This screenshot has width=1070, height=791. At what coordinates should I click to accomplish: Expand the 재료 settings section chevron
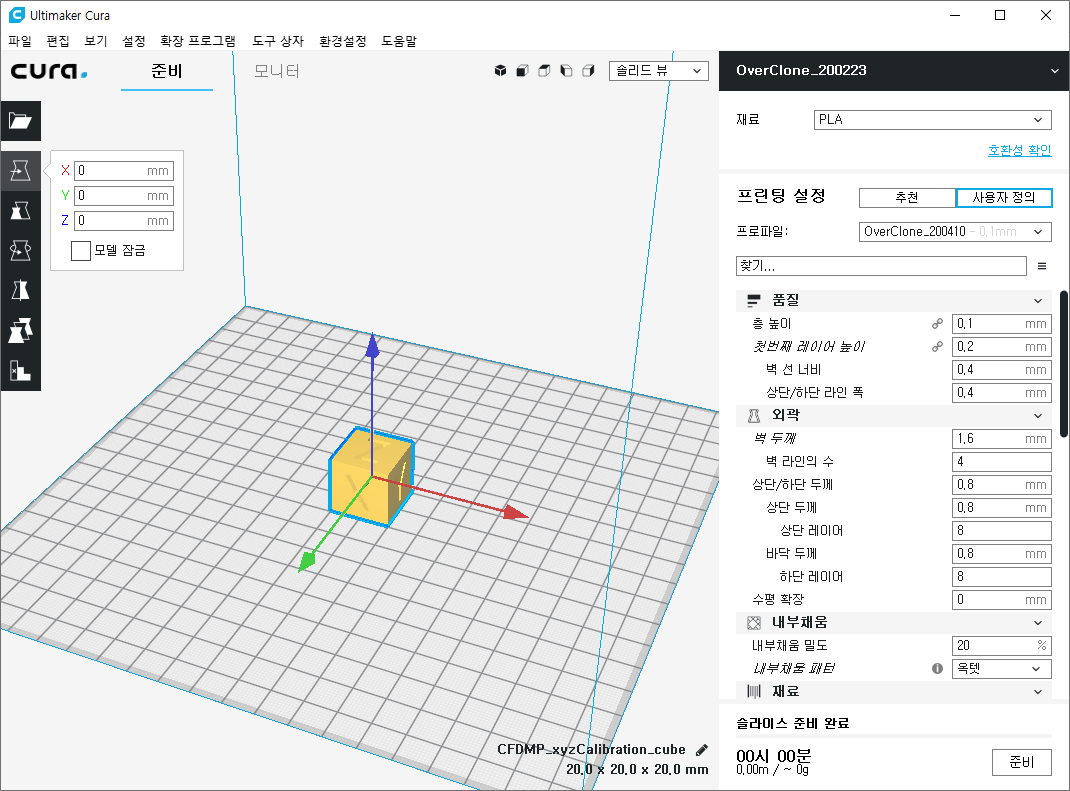(x=1037, y=691)
